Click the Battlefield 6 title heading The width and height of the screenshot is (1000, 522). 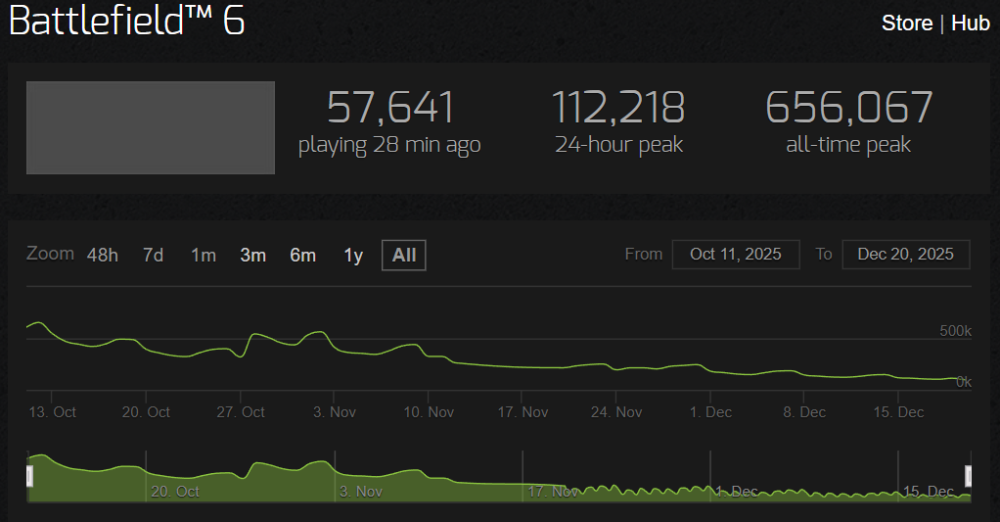pyautogui.click(x=127, y=20)
